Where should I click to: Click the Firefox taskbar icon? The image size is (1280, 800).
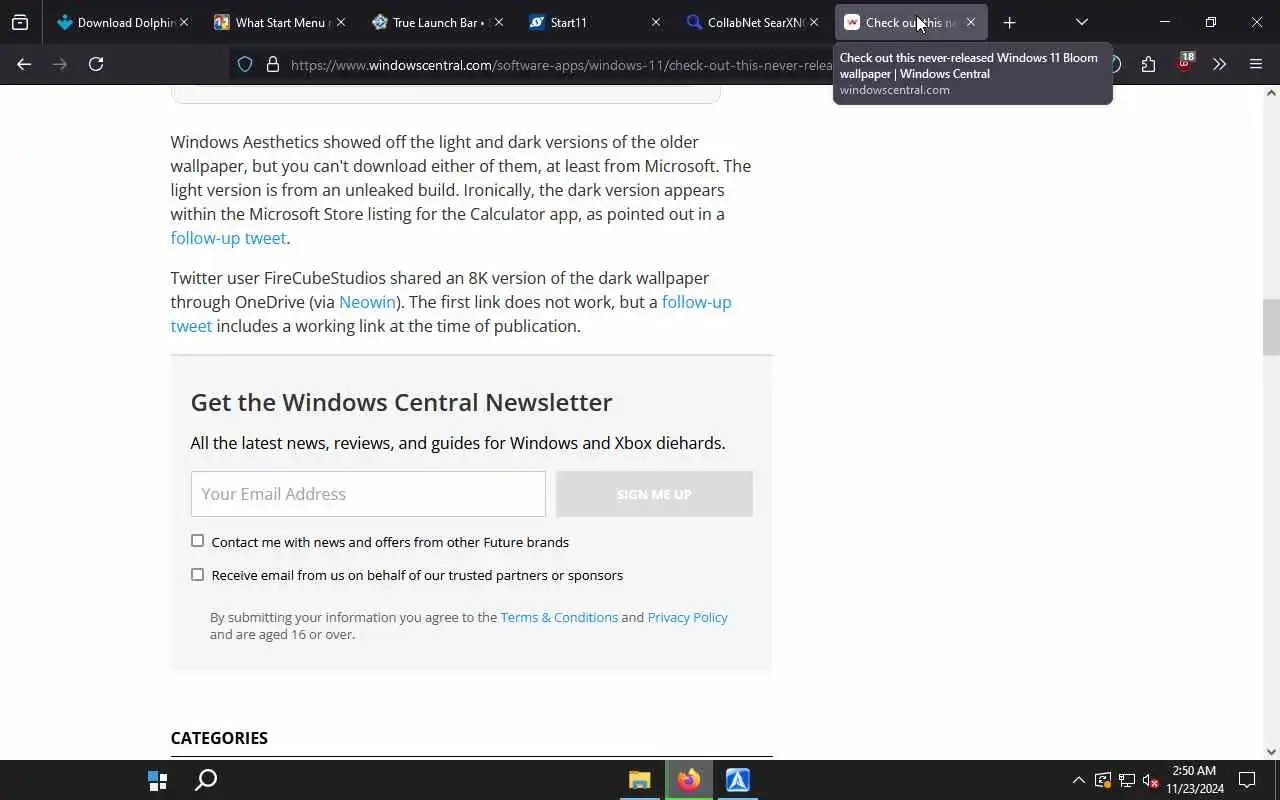[x=689, y=780]
